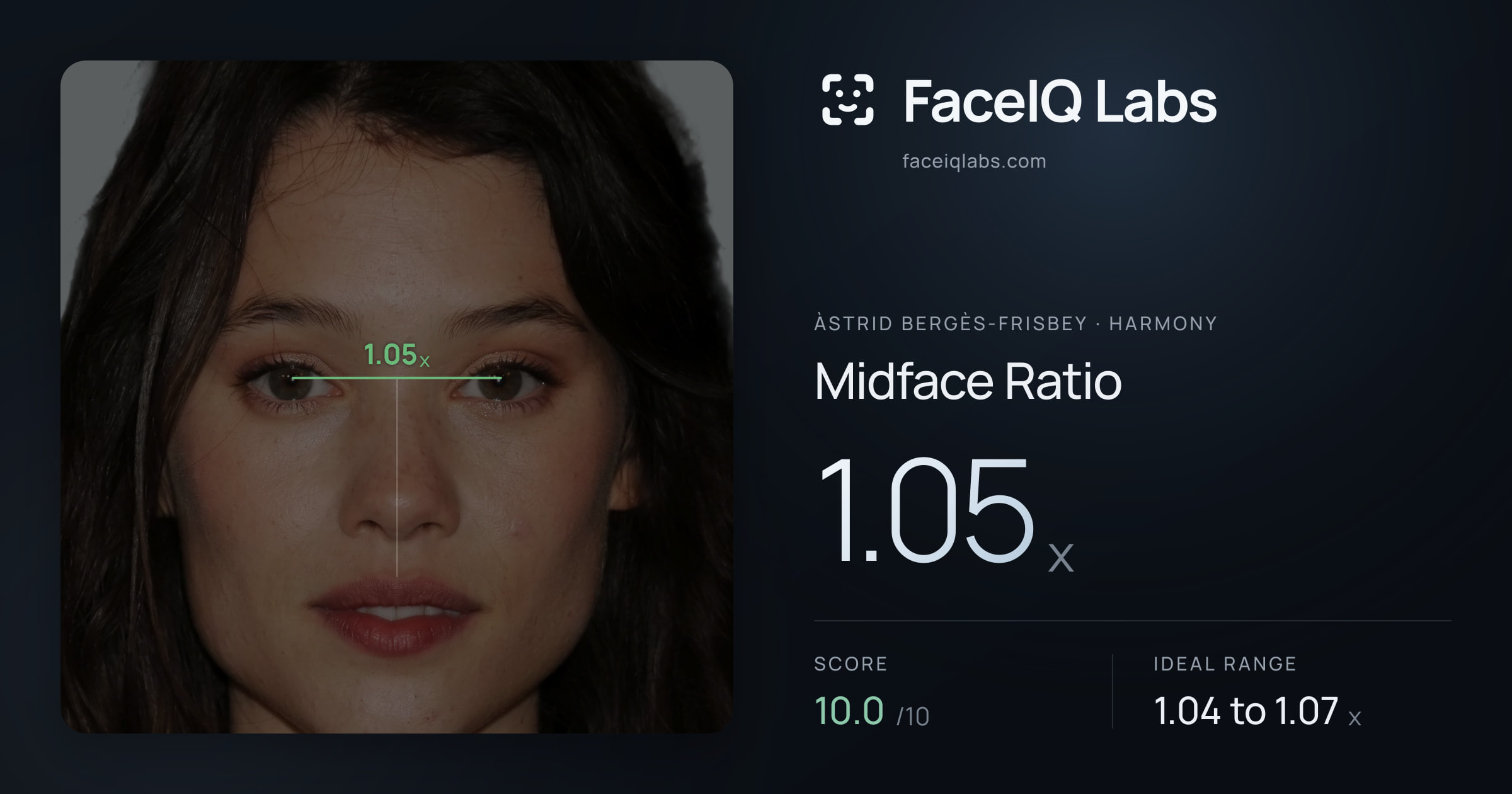
Task: Select the green 1.05x label above the eyes
Action: click(x=397, y=355)
